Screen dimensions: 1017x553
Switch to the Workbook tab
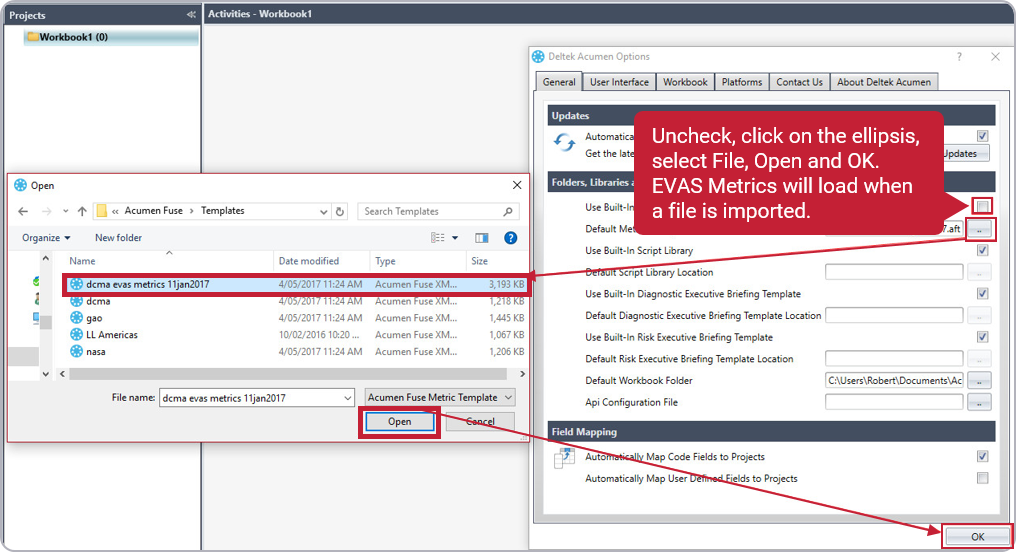pos(685,82)
